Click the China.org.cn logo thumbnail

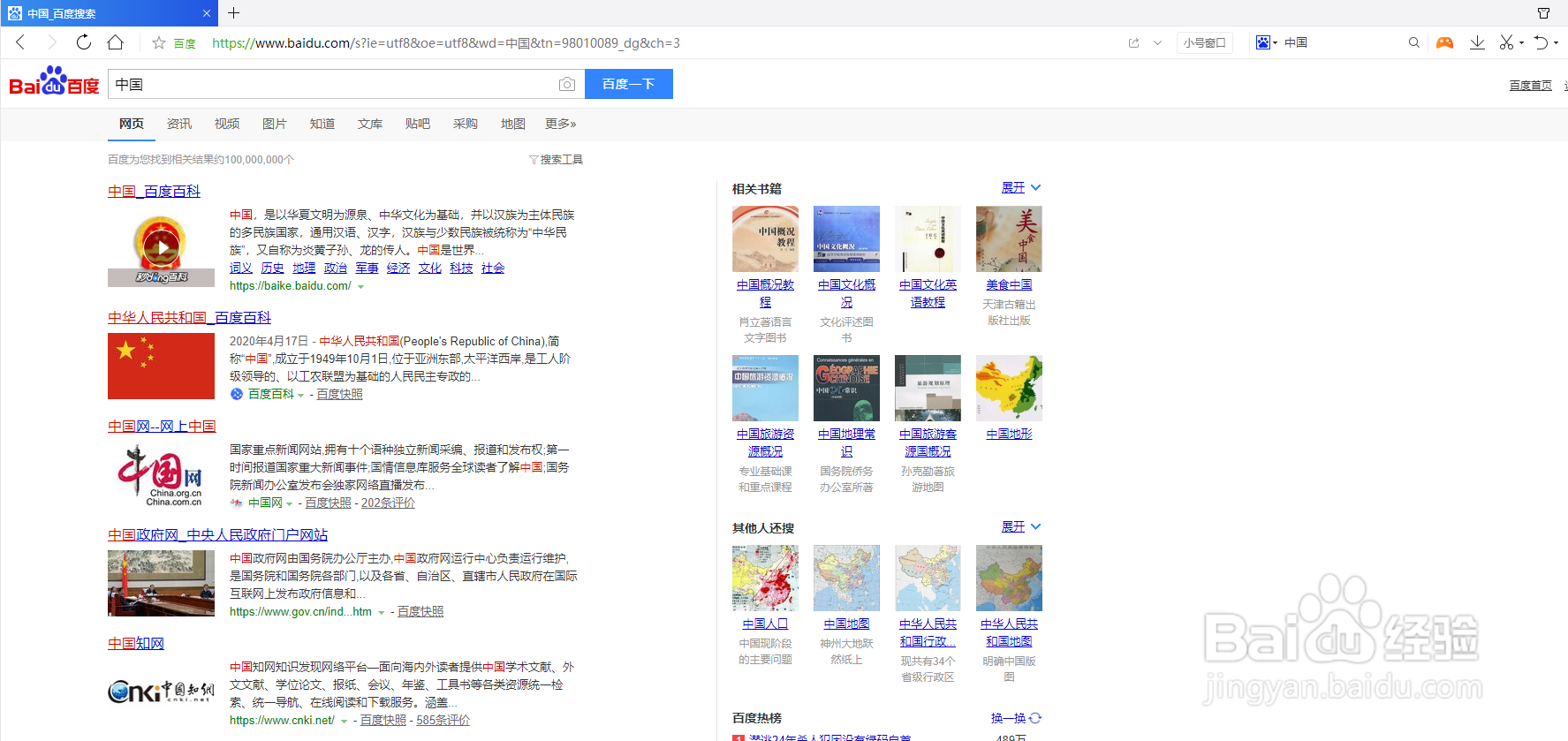coord(161,475)
